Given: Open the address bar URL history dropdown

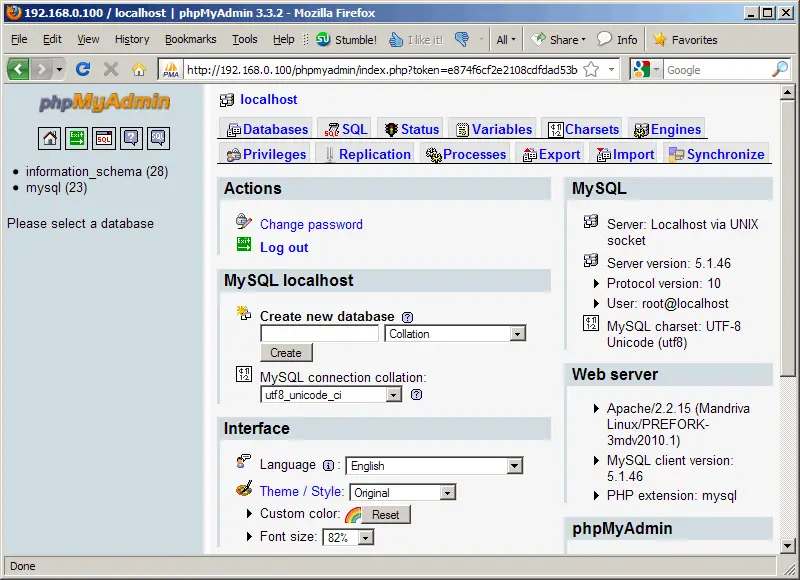Looking at the screenshot, I should pyautogui.click(x=611, y=69).
